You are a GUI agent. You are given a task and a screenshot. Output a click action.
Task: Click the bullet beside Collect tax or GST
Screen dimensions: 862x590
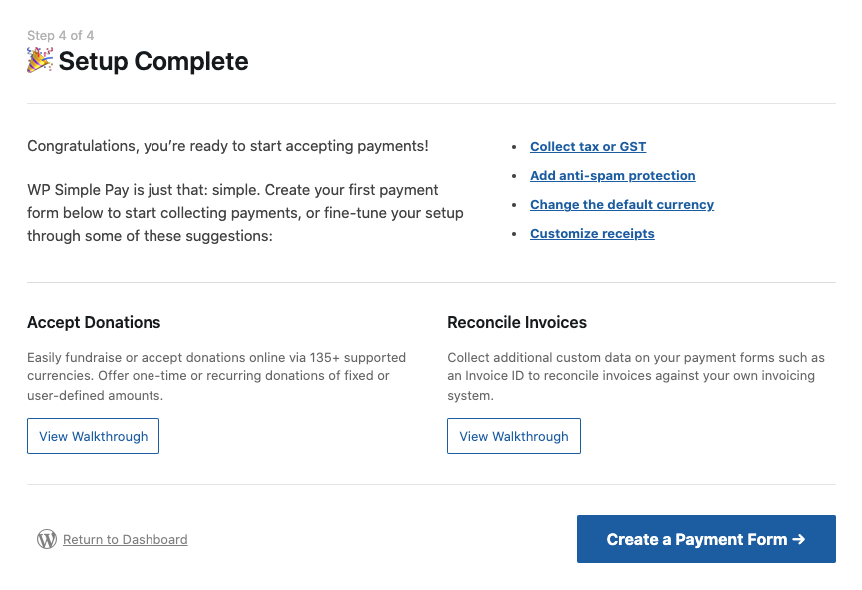(x=515, y=147)
